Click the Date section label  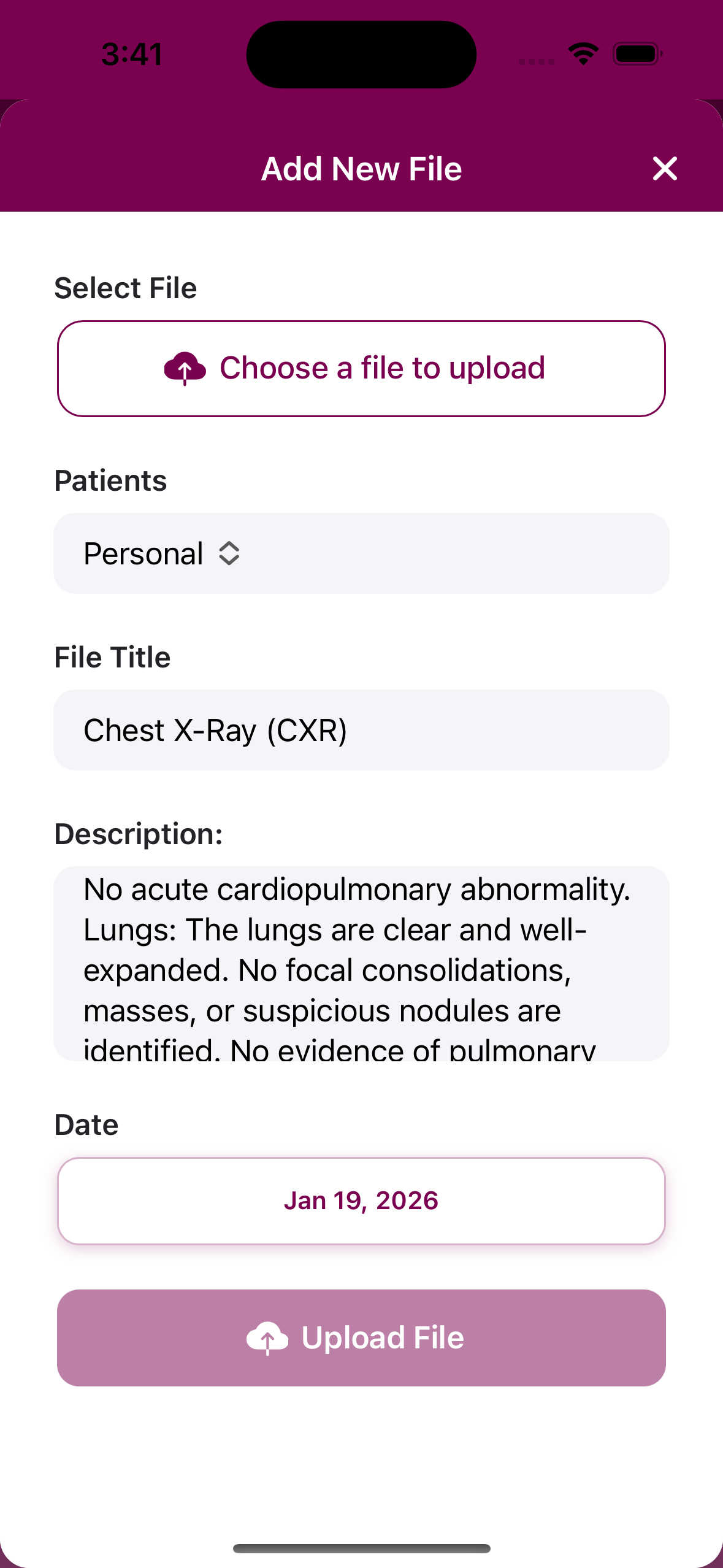tap(86, 1124)
